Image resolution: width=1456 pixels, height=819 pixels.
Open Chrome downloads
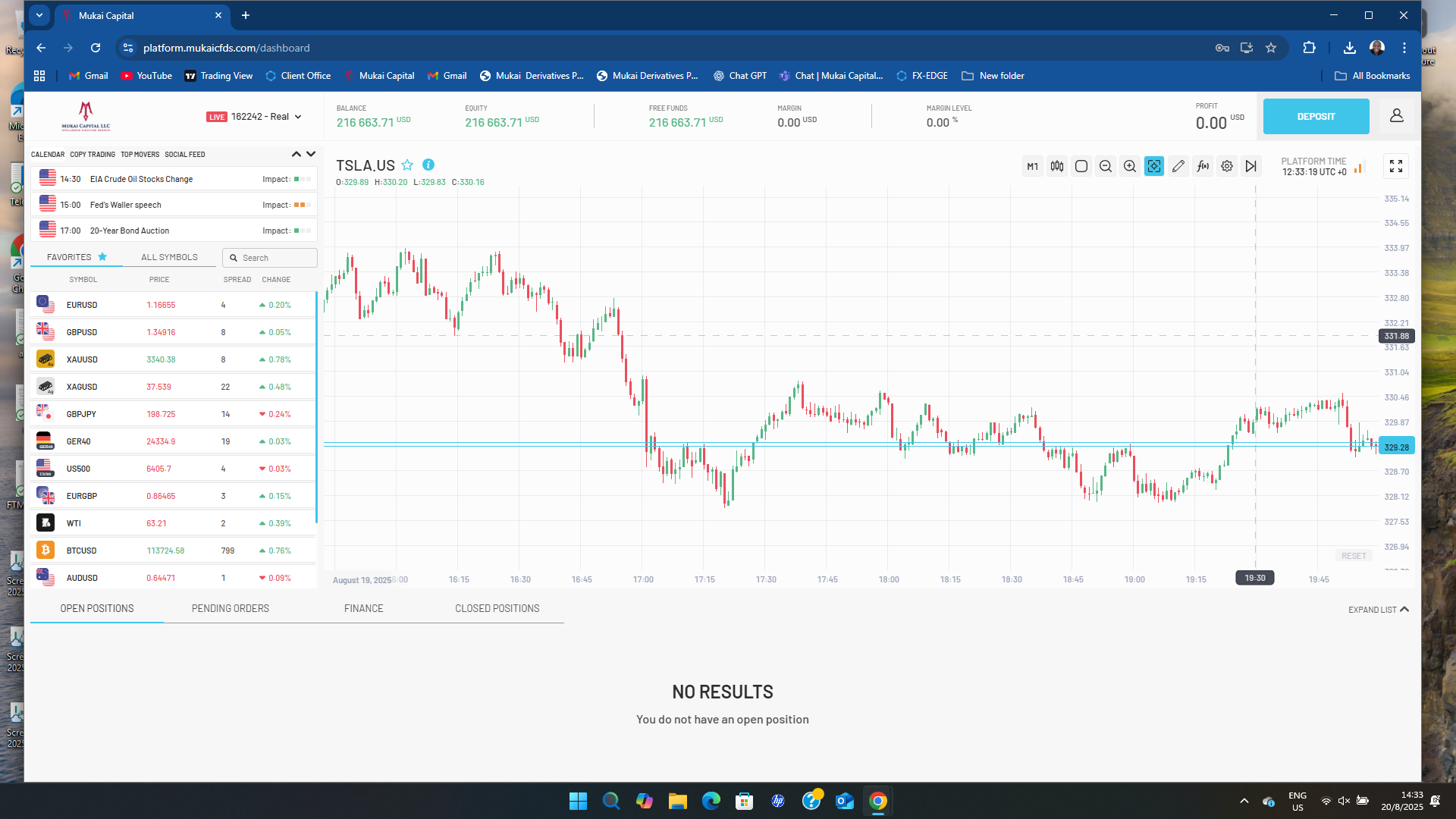(1350, 48)
